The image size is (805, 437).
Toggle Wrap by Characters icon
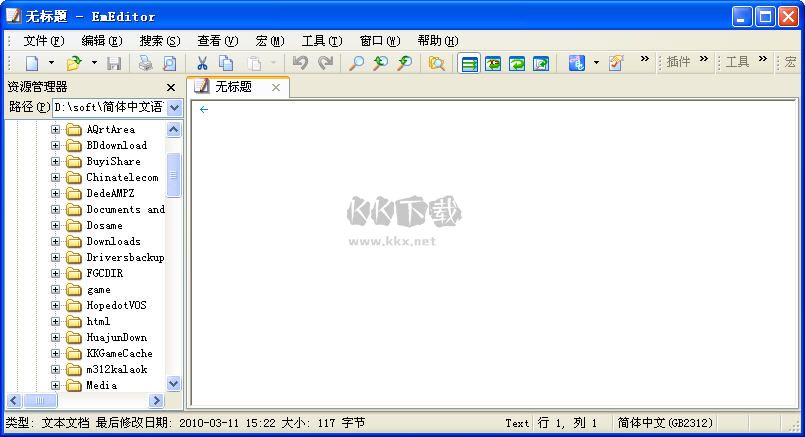click(493, 63)
